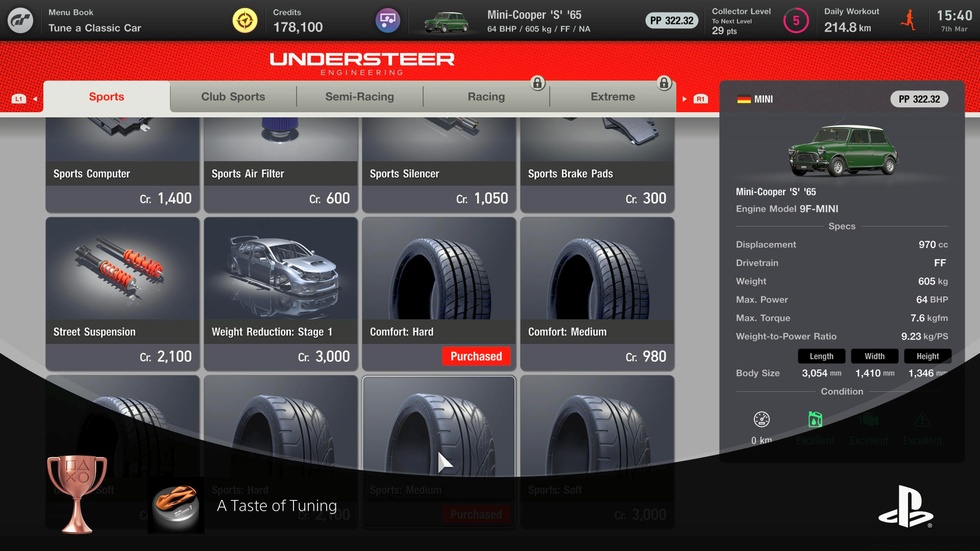Click the Max. Power 64 BHP row

pos(842,299)
